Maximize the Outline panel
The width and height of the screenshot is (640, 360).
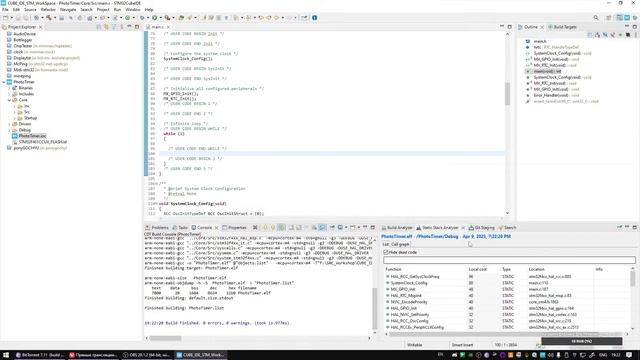click(635, 27)
